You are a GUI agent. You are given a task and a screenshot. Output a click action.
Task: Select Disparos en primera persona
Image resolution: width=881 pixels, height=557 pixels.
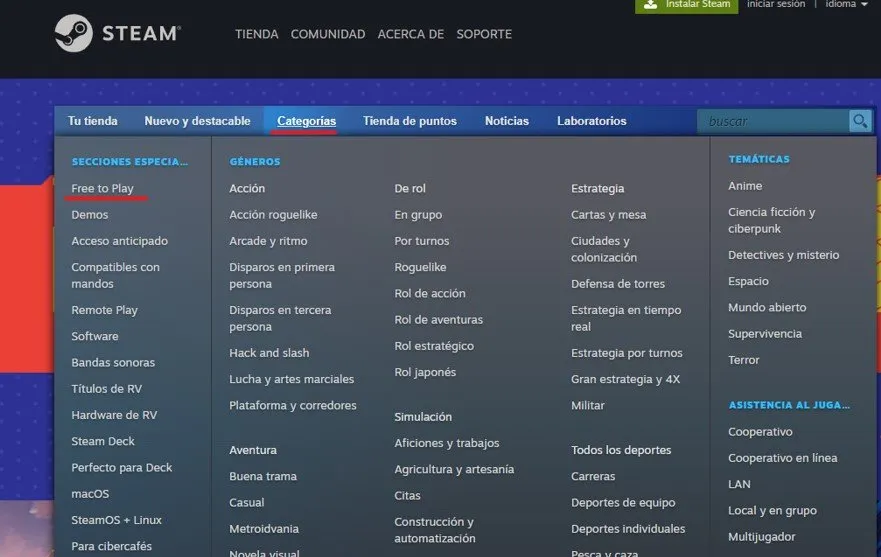[282, 275]
